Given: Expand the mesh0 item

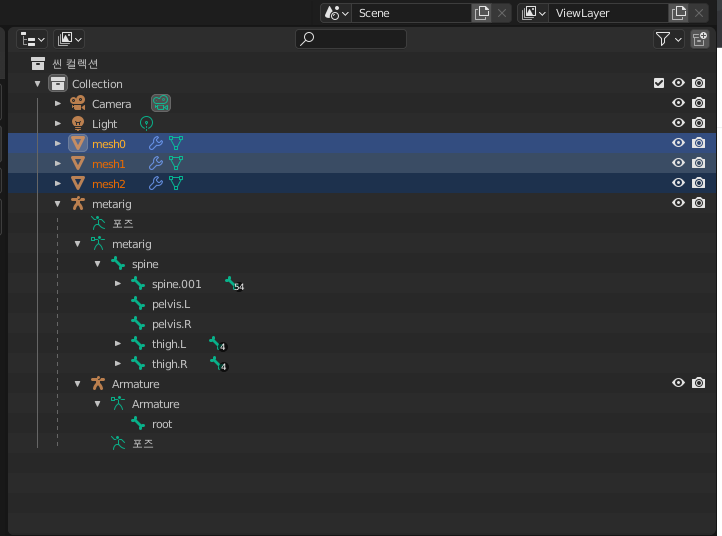Looking at the screenshot, I should (58, 144).
